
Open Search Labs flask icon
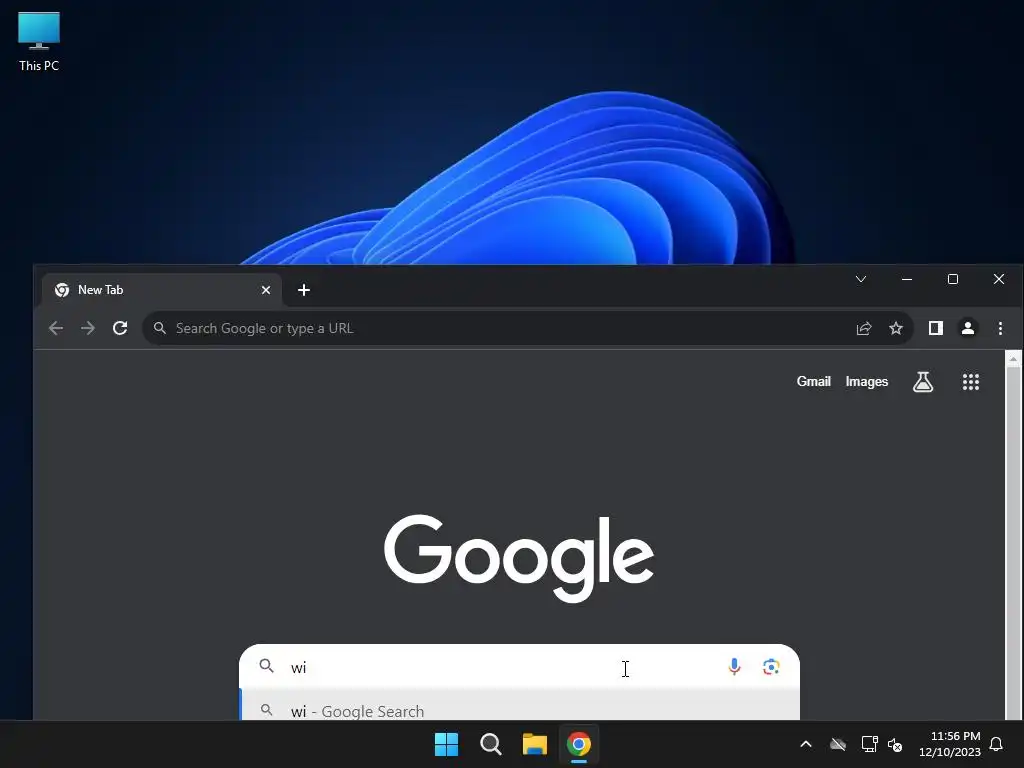tap(923, 381)
